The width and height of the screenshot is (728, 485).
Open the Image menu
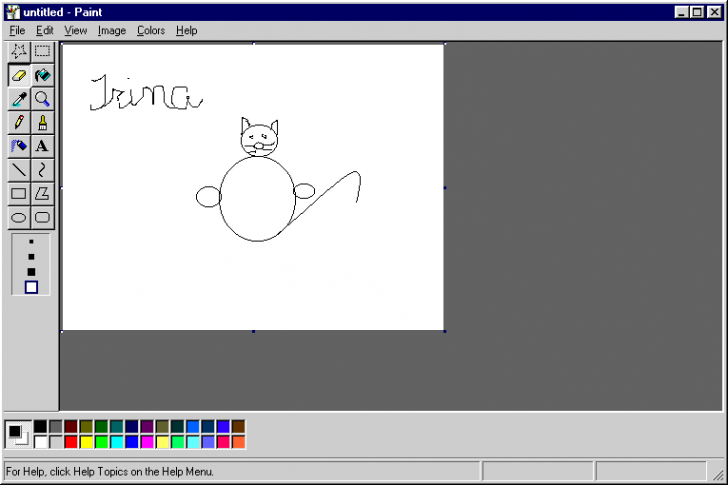(x=111, y=31)
